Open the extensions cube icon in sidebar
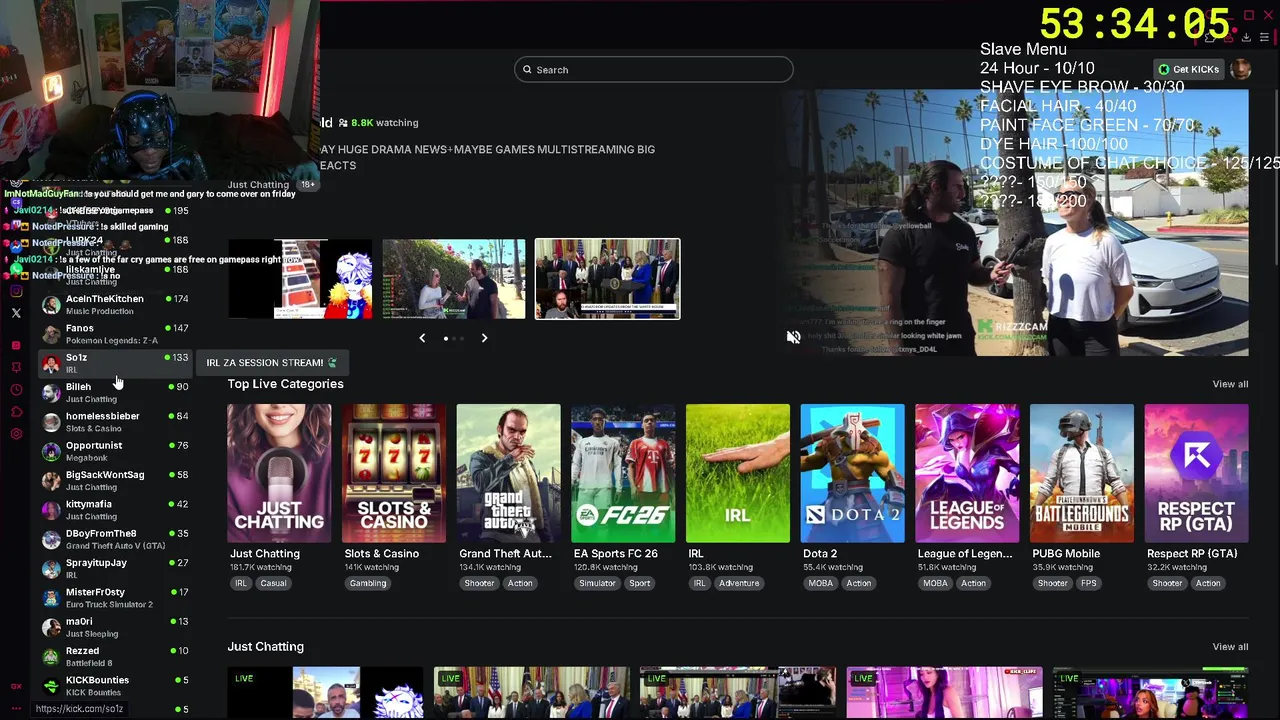Screen dimensions: 1280x720 click(x=16, y=412)
